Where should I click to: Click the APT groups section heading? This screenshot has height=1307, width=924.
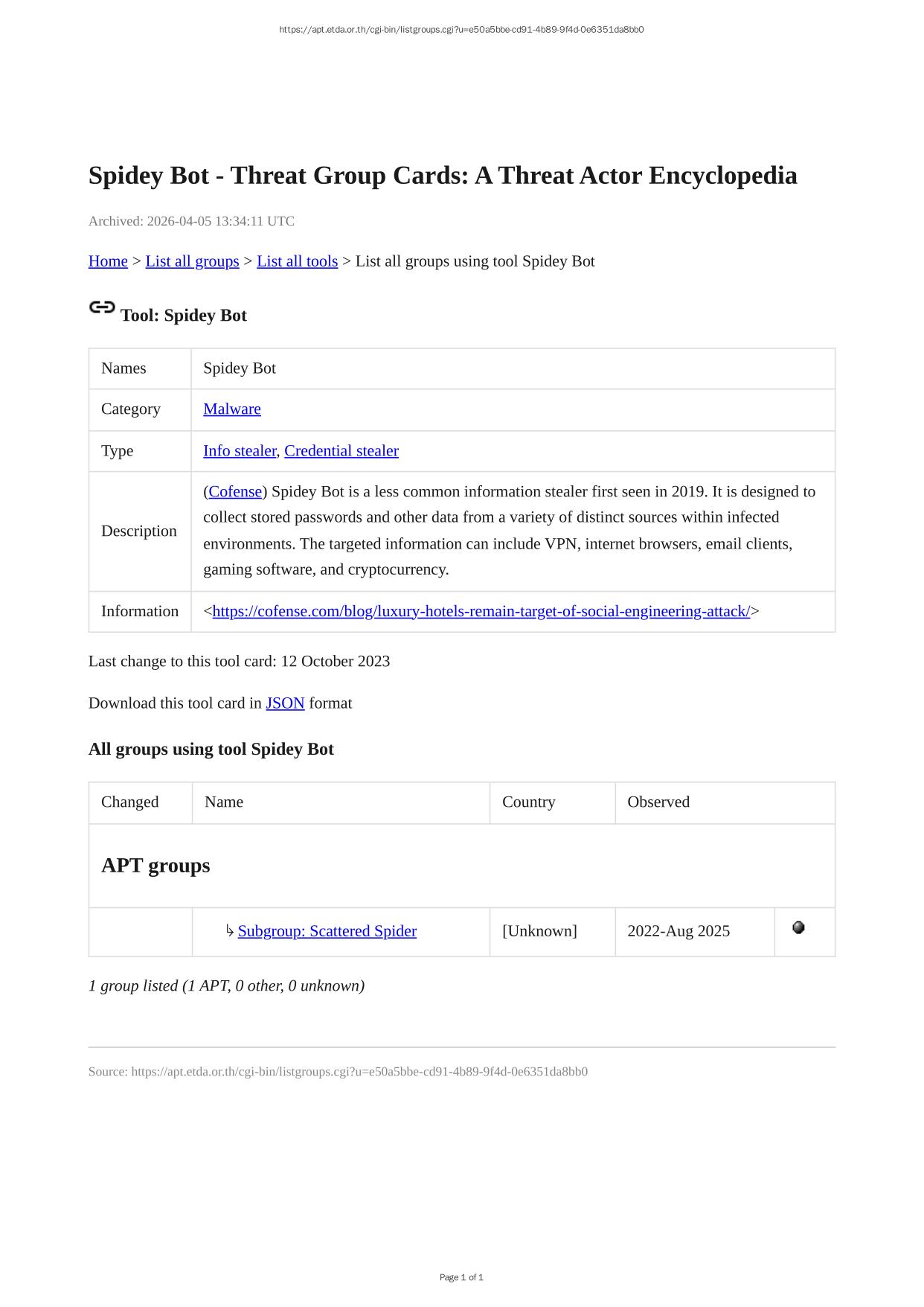coord(155,866)
